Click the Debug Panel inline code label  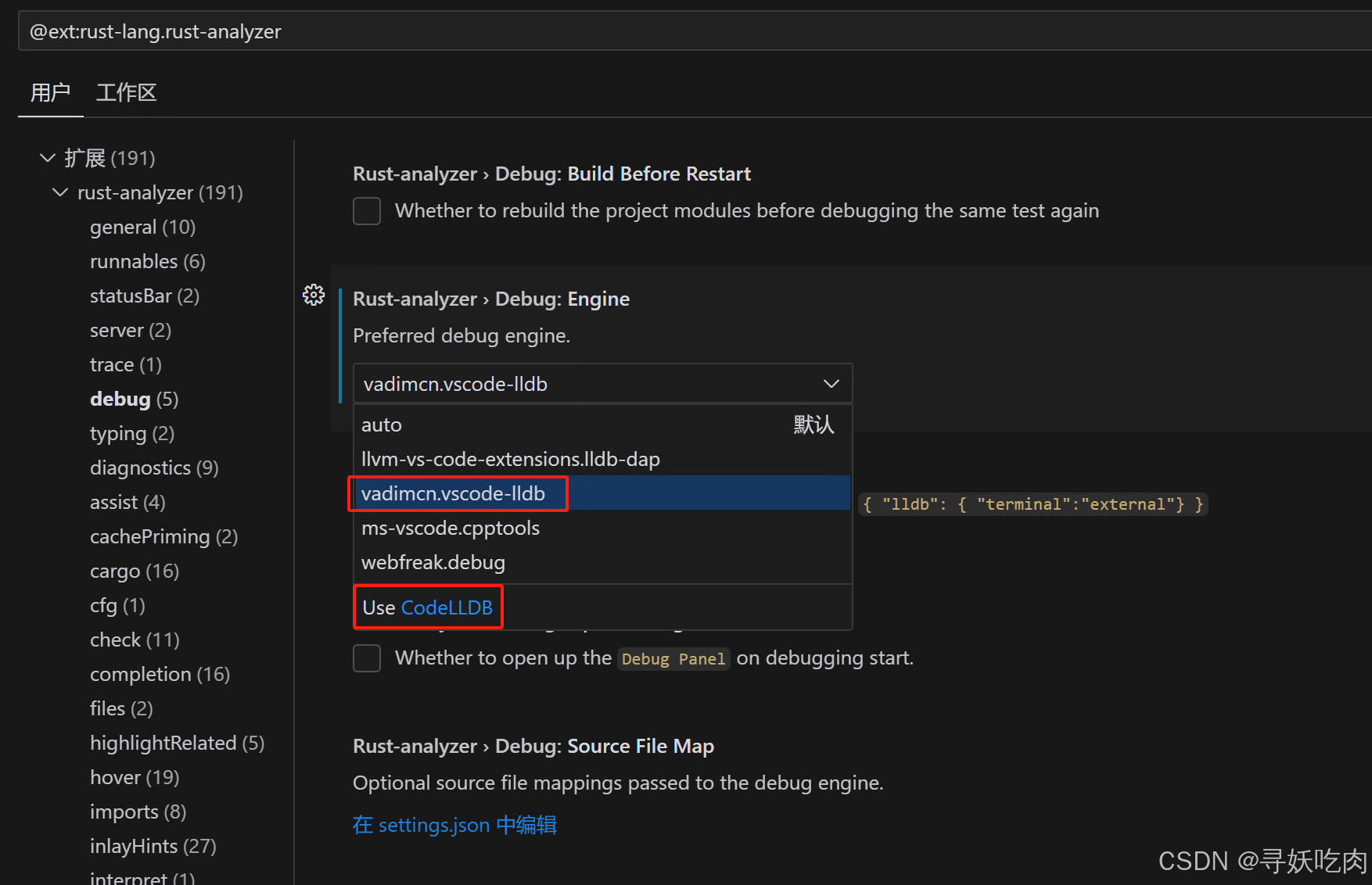(x=673, y=659)
